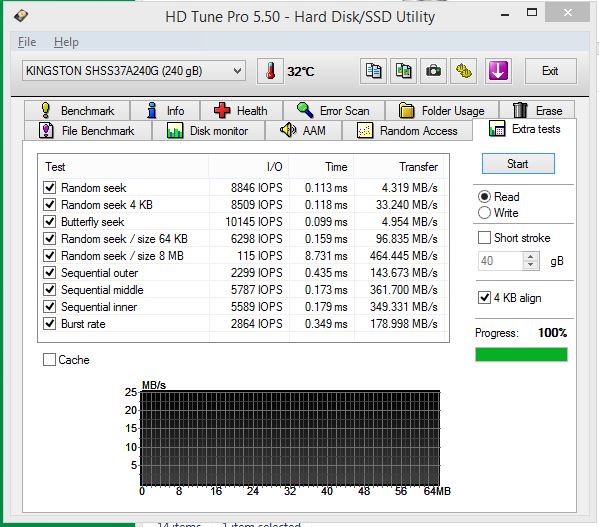Viewport: 599px width, 527px height.
Task: Increase short stroke size with up arrow
Action: click(531, 257)
